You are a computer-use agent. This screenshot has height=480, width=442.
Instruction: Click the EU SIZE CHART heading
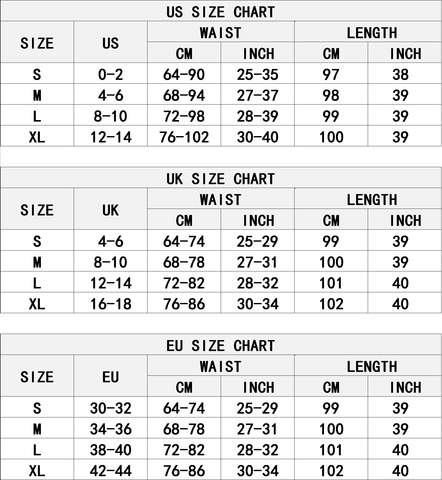pos(221,346)
